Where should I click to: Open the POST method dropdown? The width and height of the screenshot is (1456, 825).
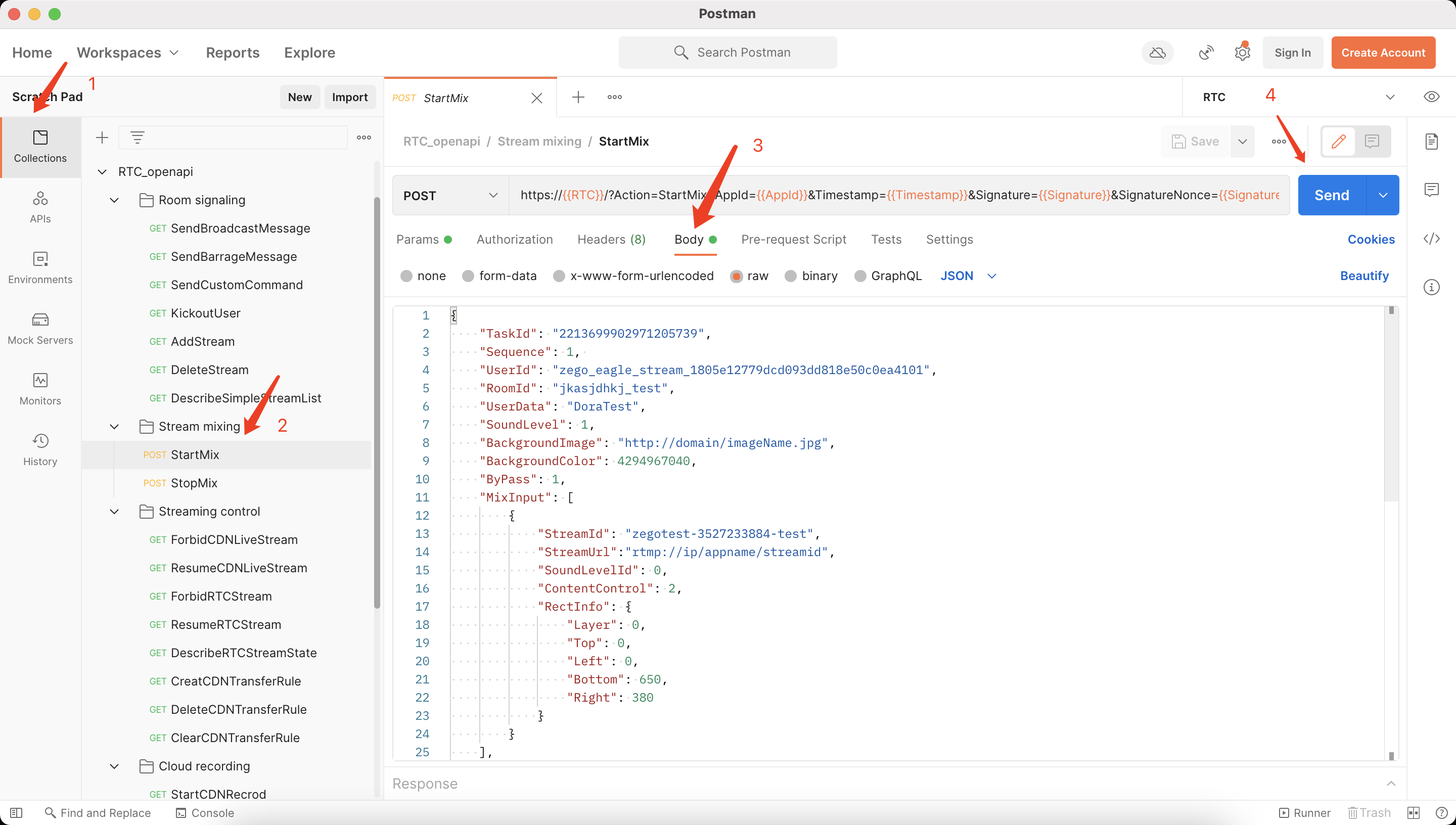click(450, 195)
